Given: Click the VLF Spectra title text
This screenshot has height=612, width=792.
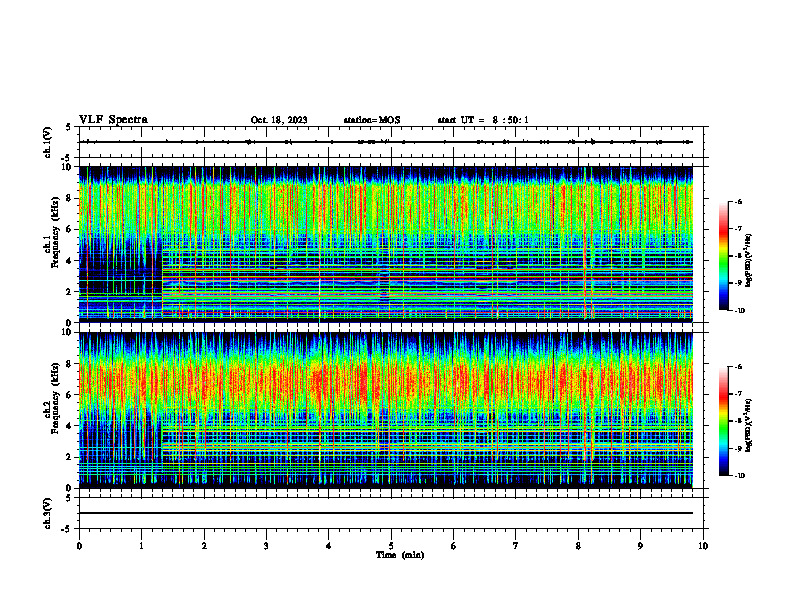Looking at the screenshot, I should [x=113, y=120].
